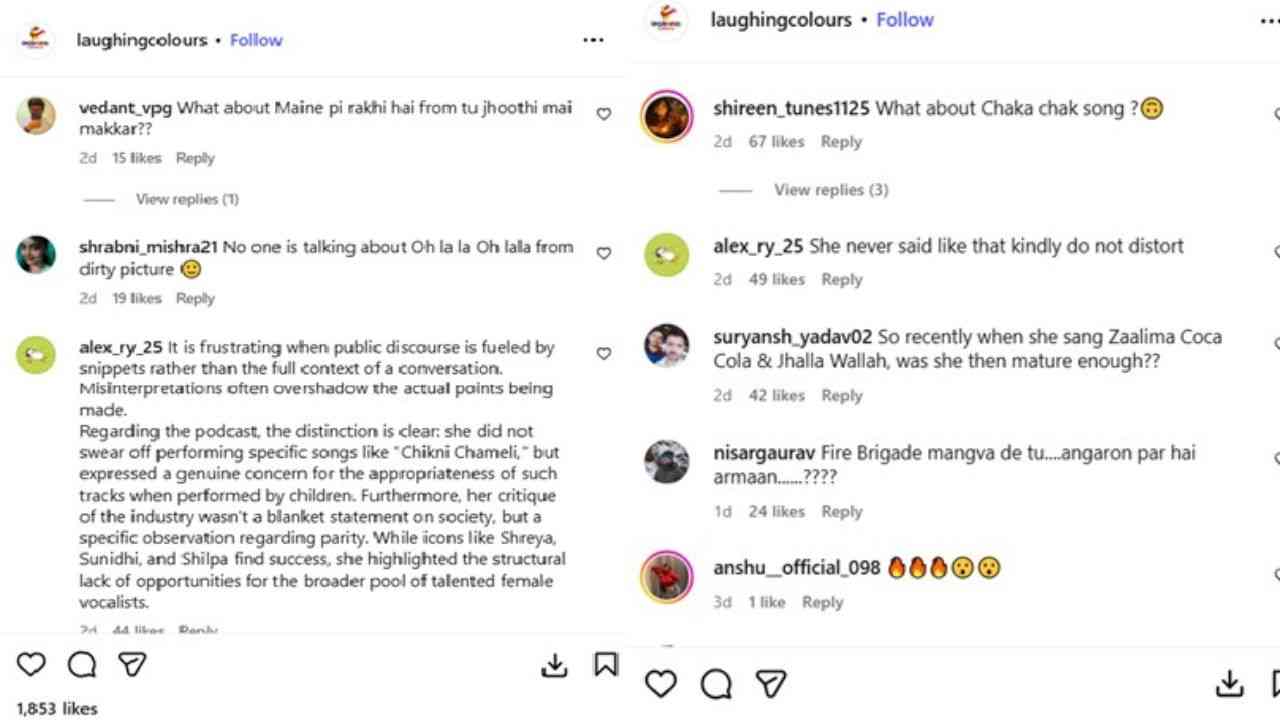Share post via left panel paper plane icon
The width and height of the screenshot is (1280, 720).
click(x=132, y=665)
